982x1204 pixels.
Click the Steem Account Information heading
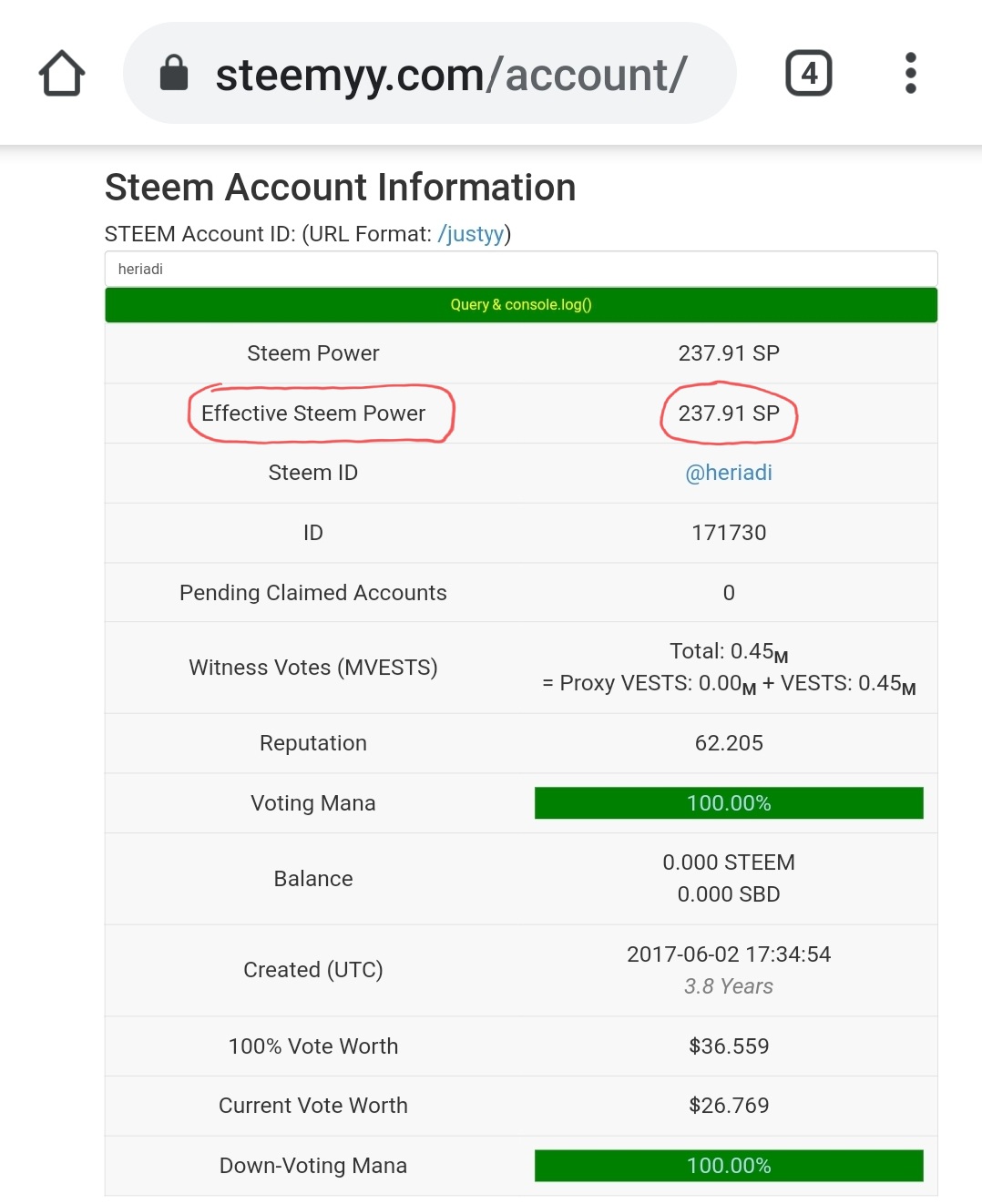(341, 188)
